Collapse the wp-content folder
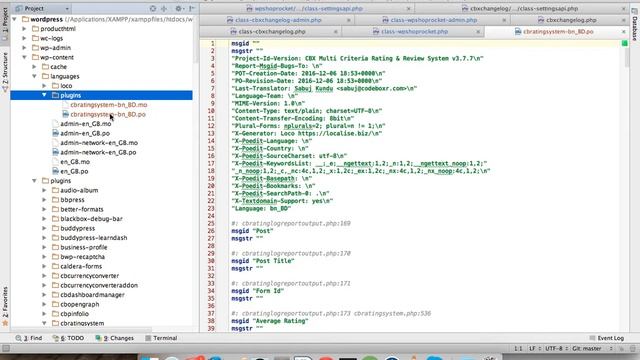The image size is (640, 360). coord(24,57)
